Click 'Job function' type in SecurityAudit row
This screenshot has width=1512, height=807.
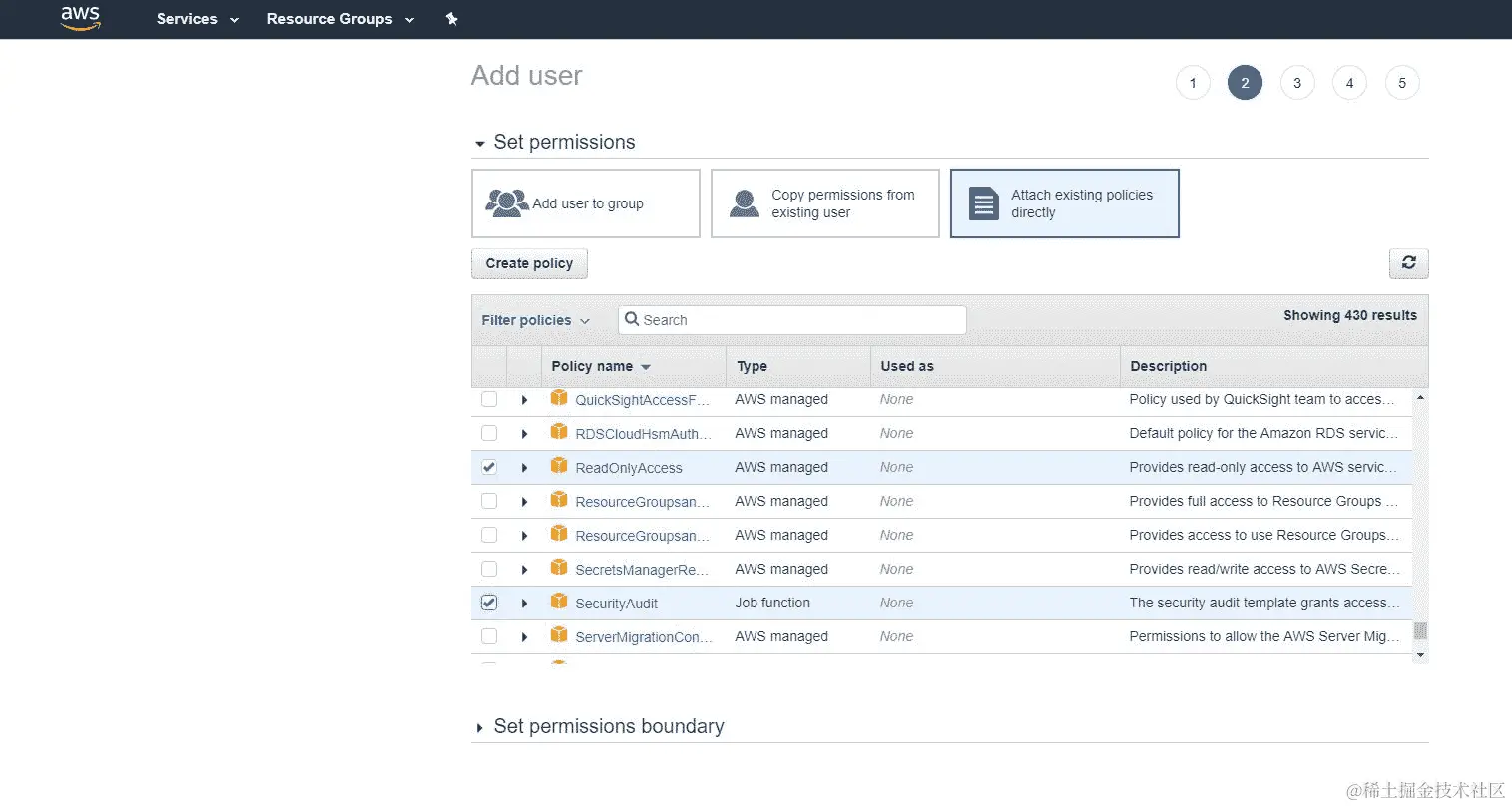point(772,603)
